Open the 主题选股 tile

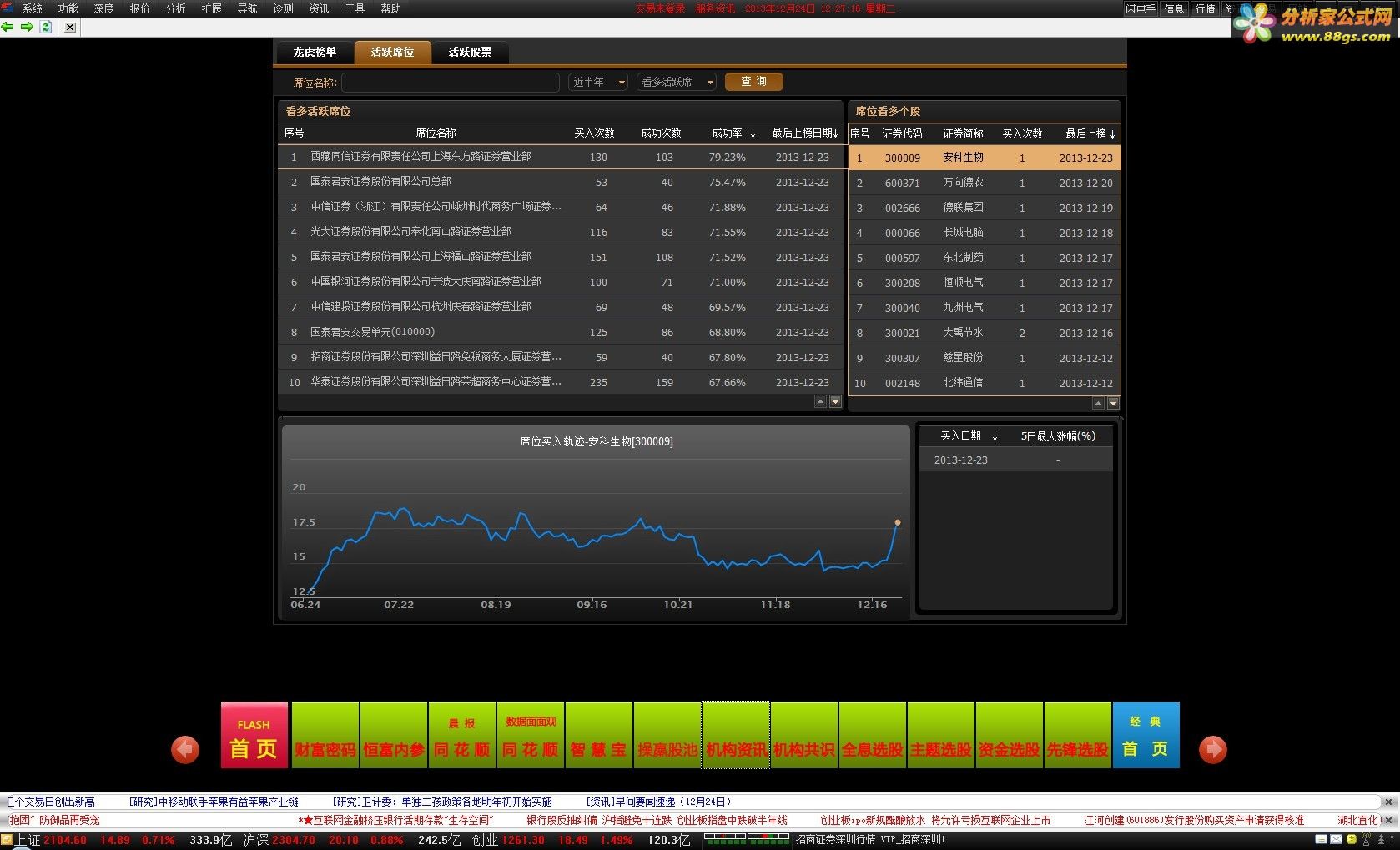pos(941,735)
